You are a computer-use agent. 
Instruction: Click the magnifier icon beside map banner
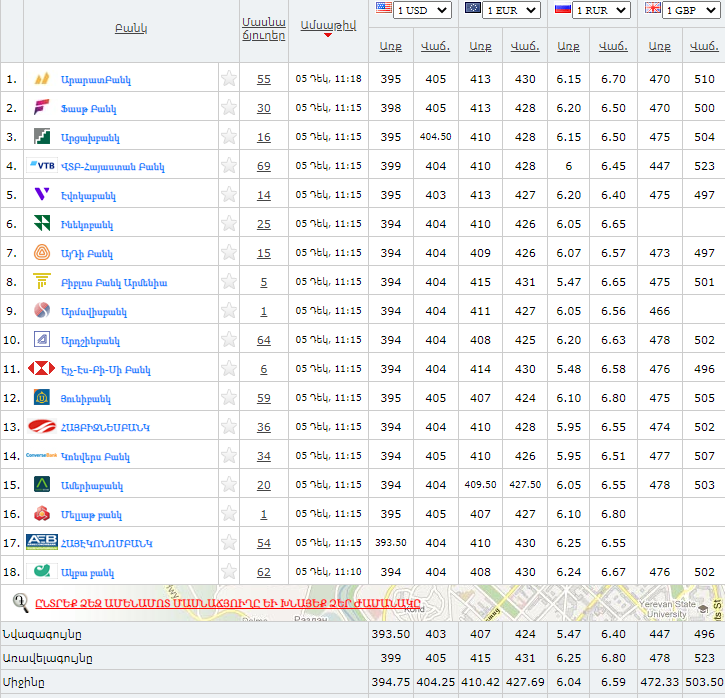[21, 603]
